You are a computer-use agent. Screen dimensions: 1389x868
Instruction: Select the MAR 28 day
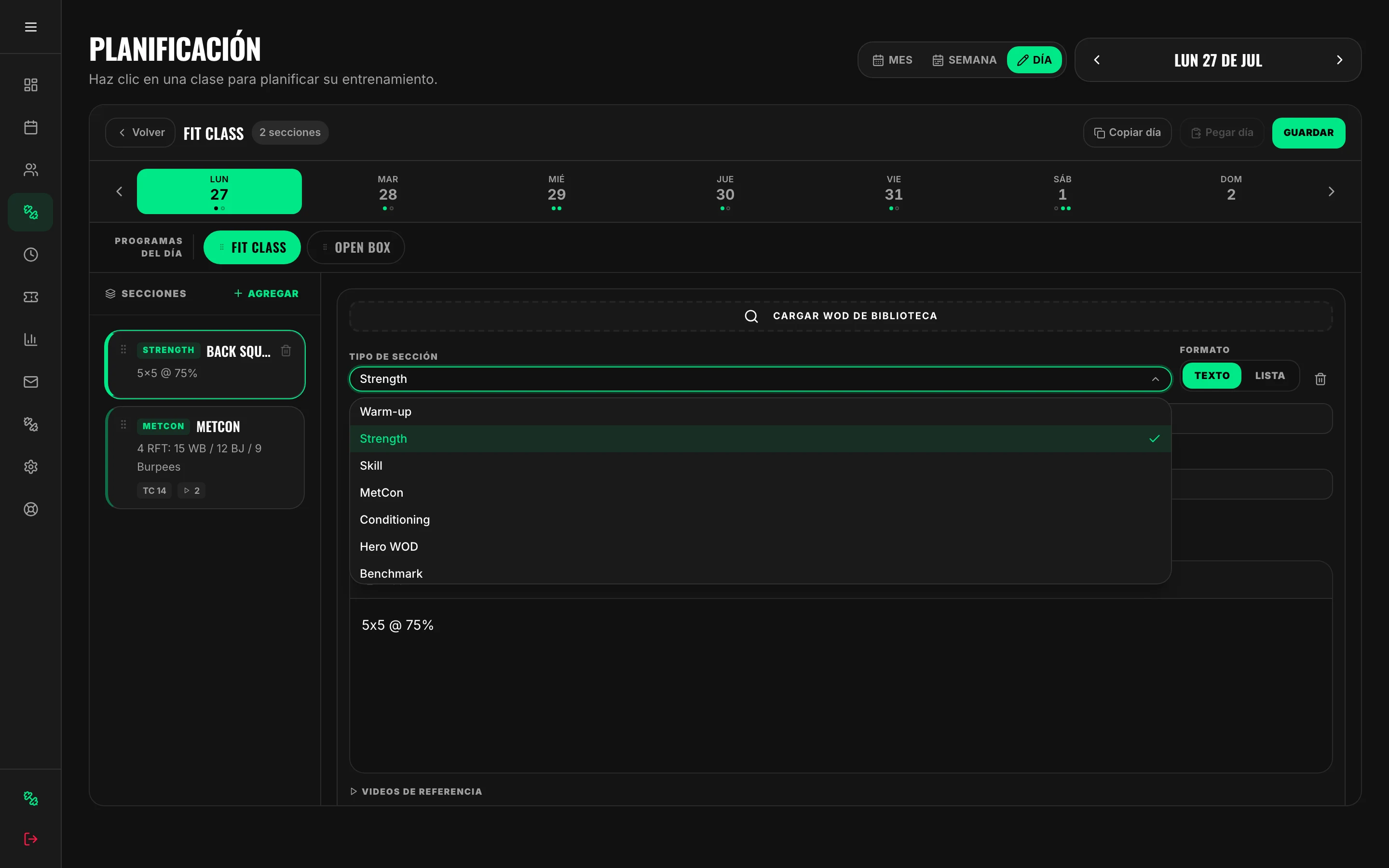[388, 192]
